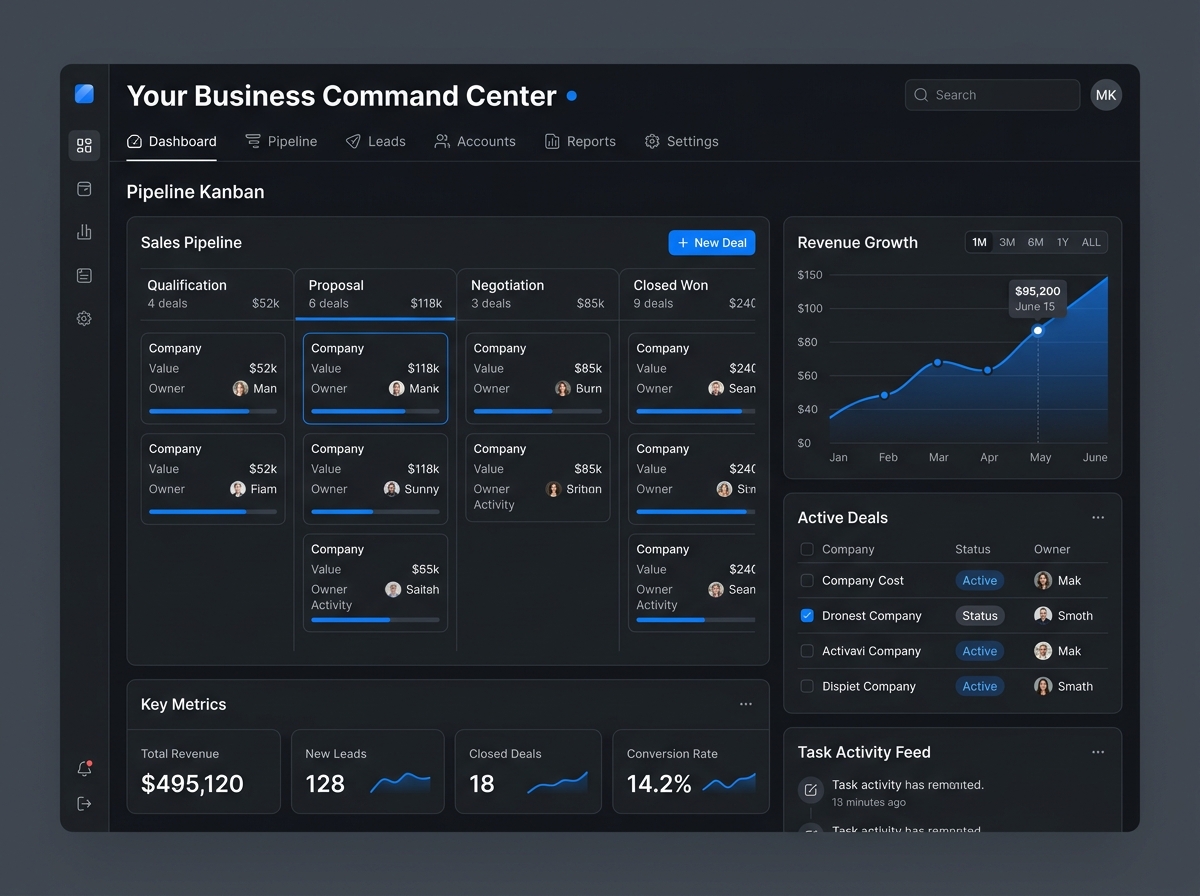Check the Company Cost row checkbox

pos(807,580)
